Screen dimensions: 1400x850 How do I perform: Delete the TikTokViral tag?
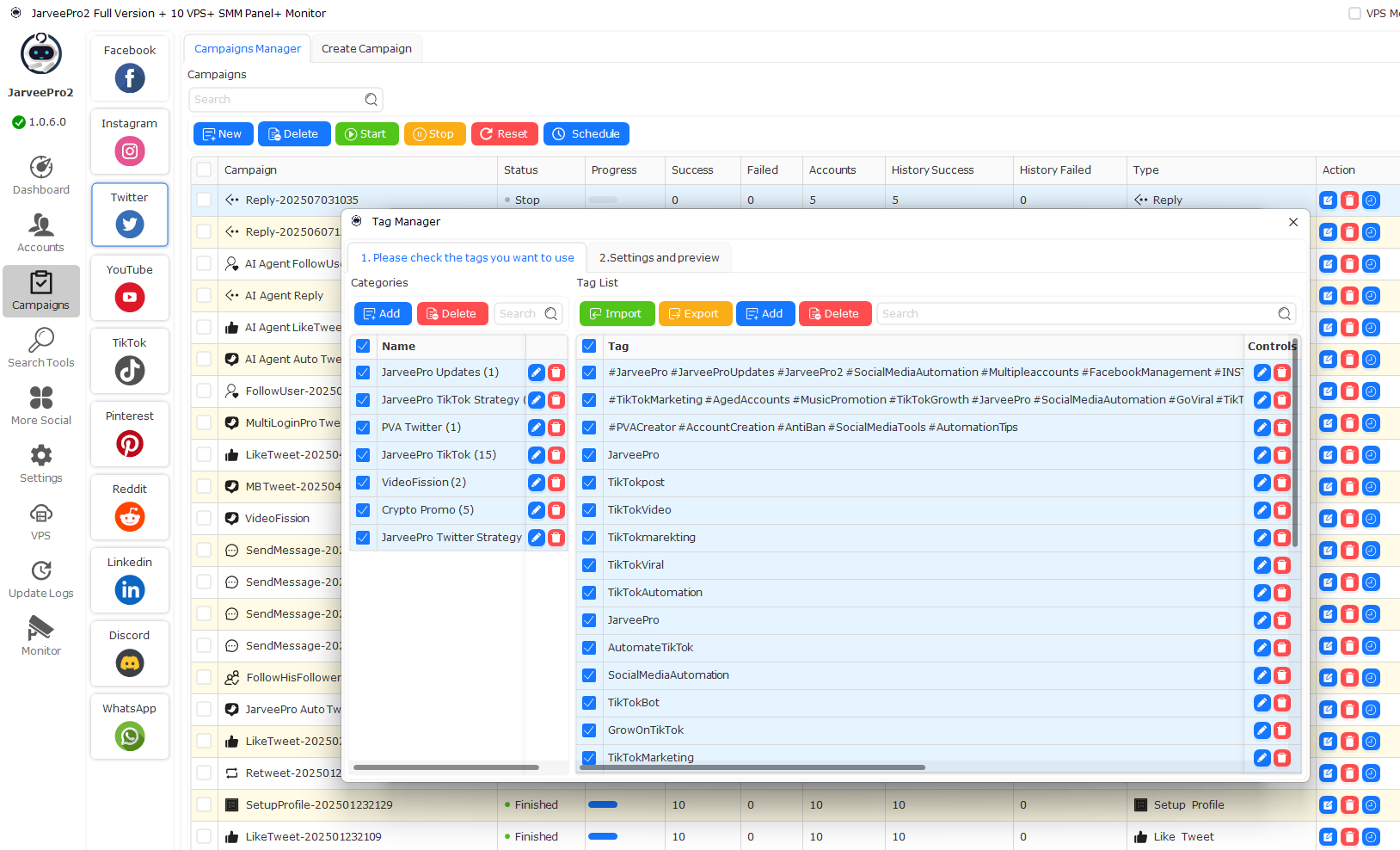pyautogui.click(x=1282, y=565)
